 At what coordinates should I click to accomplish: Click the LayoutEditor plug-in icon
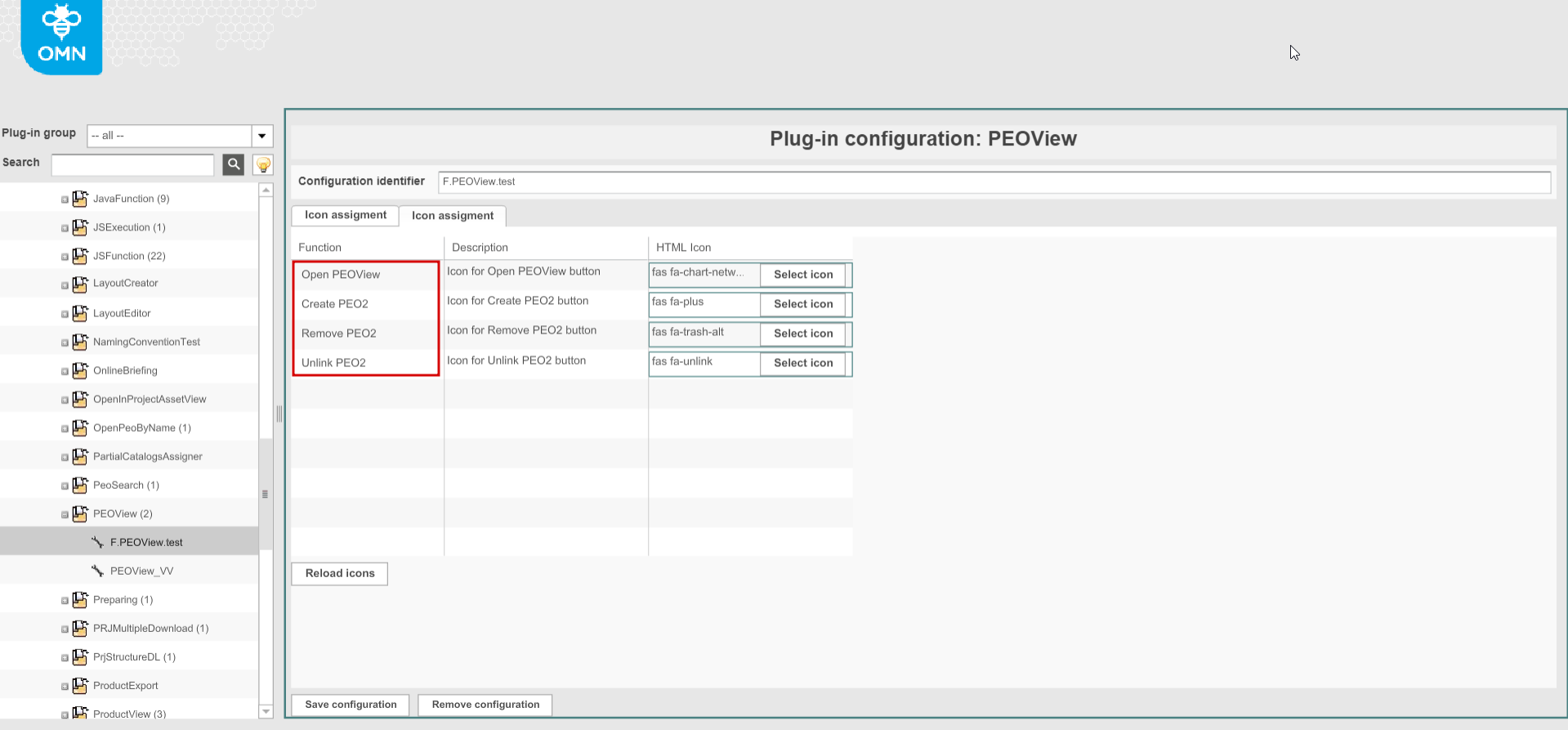coord(80,313)
